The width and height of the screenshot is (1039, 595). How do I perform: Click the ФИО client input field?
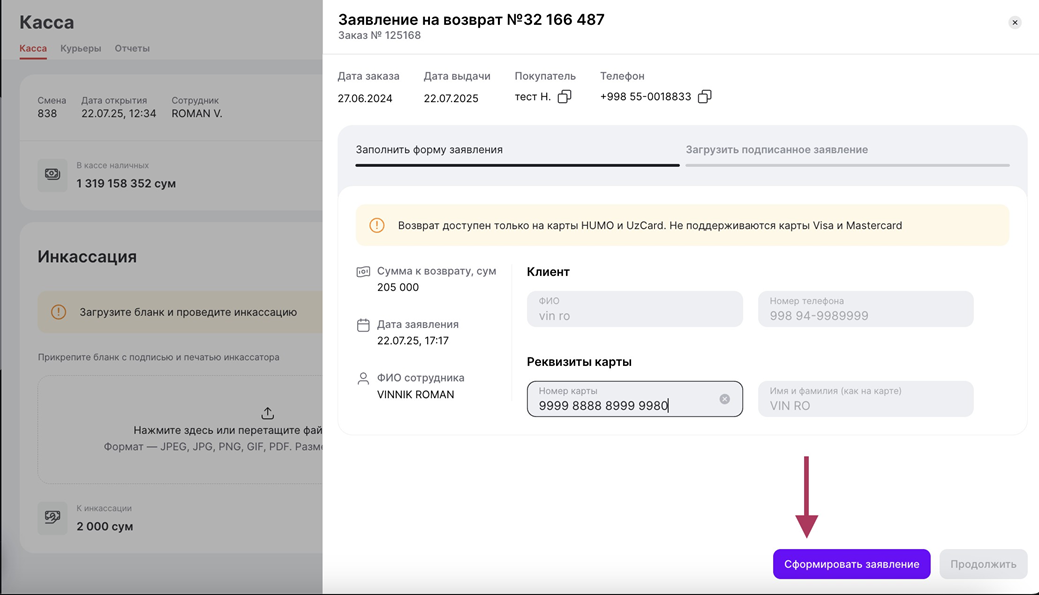(x=634, y=310)
